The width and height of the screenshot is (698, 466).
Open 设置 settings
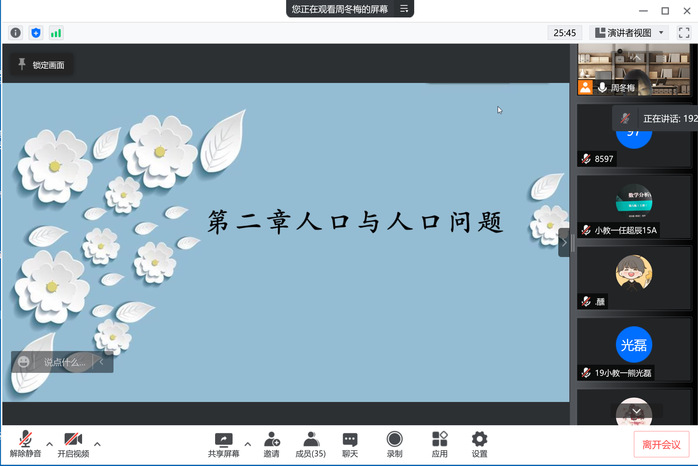[x=479, y=444]
